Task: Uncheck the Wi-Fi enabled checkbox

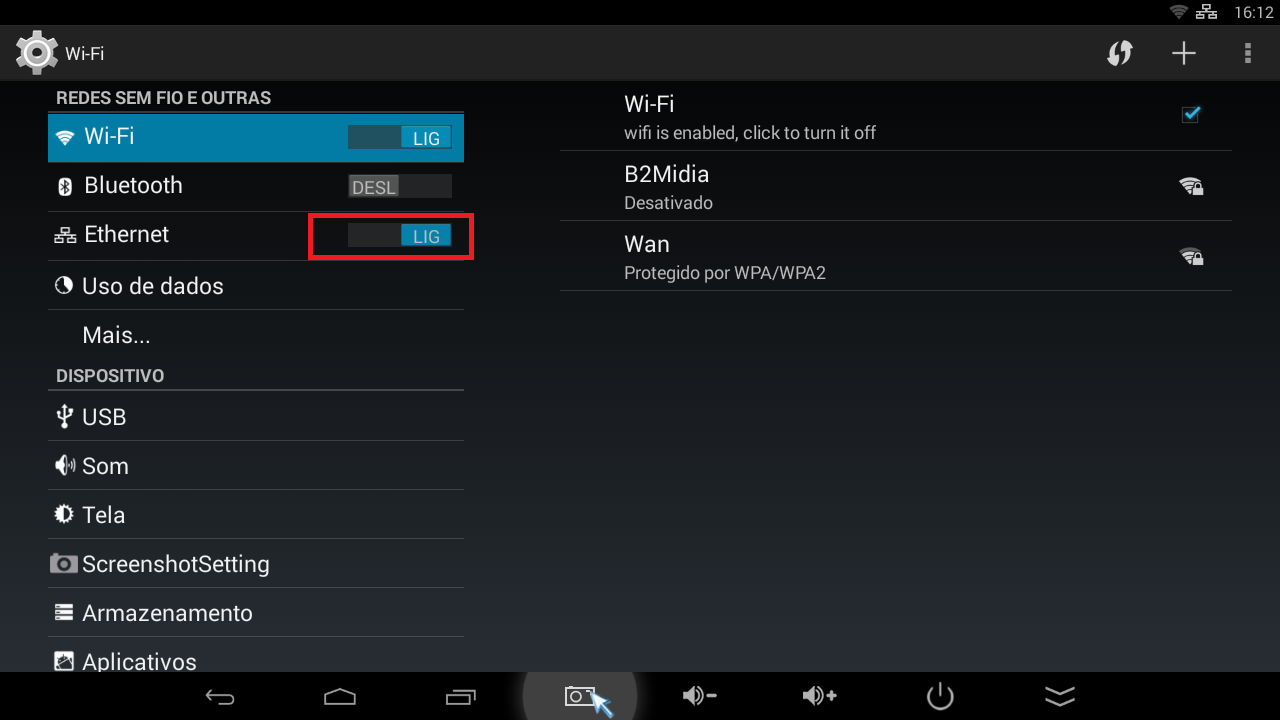Action: point(1190,114)
